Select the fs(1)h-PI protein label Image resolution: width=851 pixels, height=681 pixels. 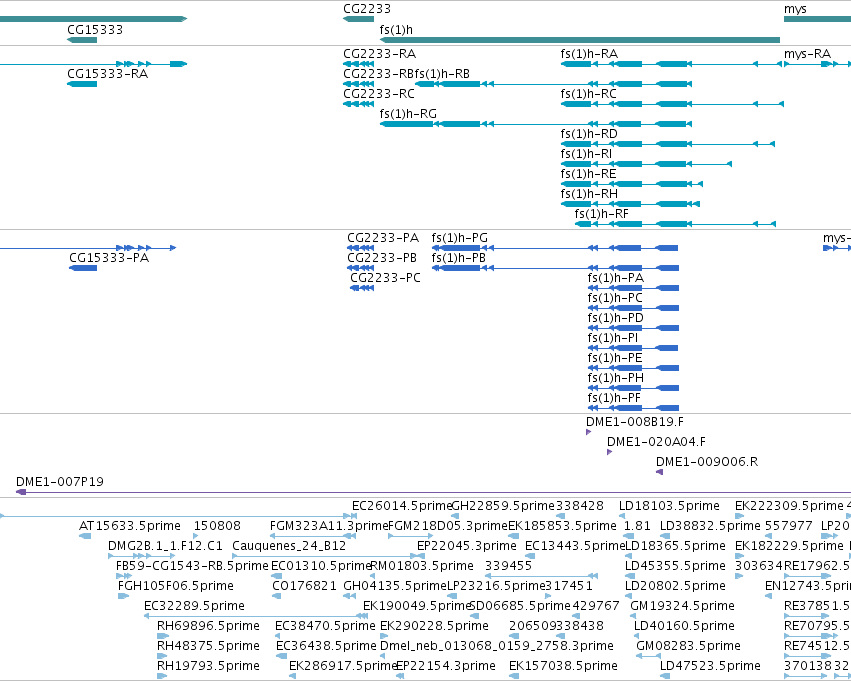[613, 339]
